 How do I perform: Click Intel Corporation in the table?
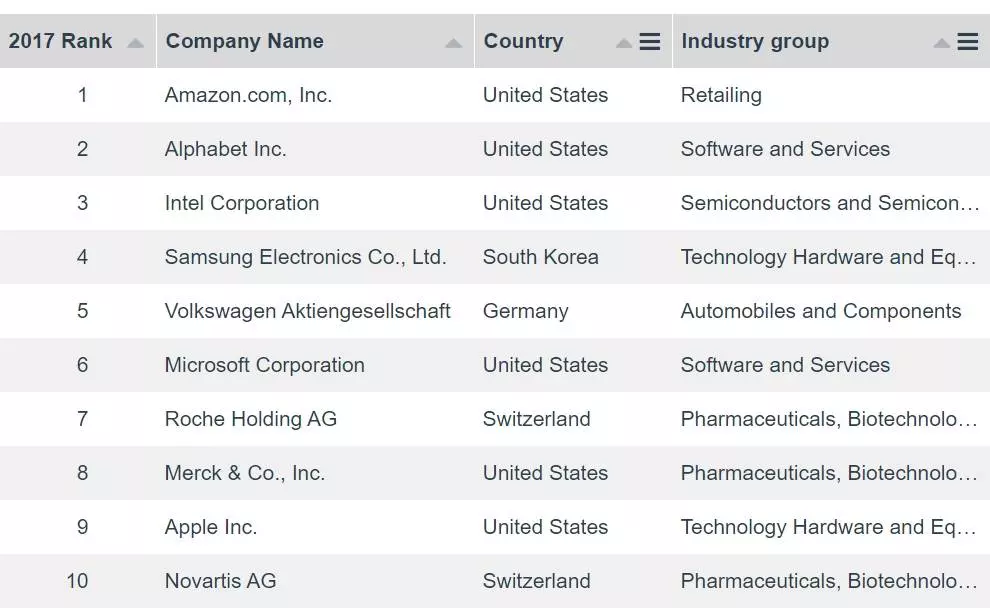[242, 204]
